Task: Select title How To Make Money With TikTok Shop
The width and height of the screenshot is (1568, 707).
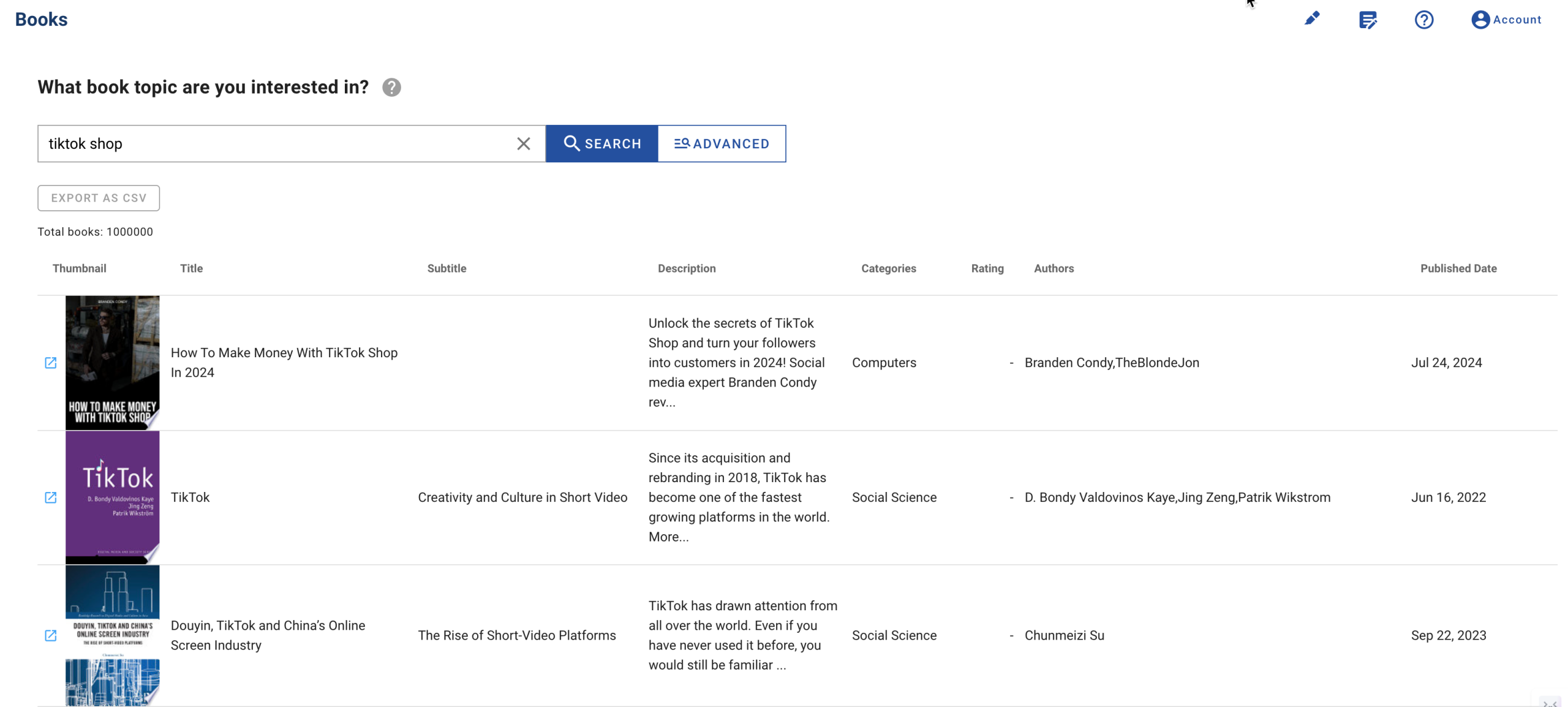Action: 284,363
